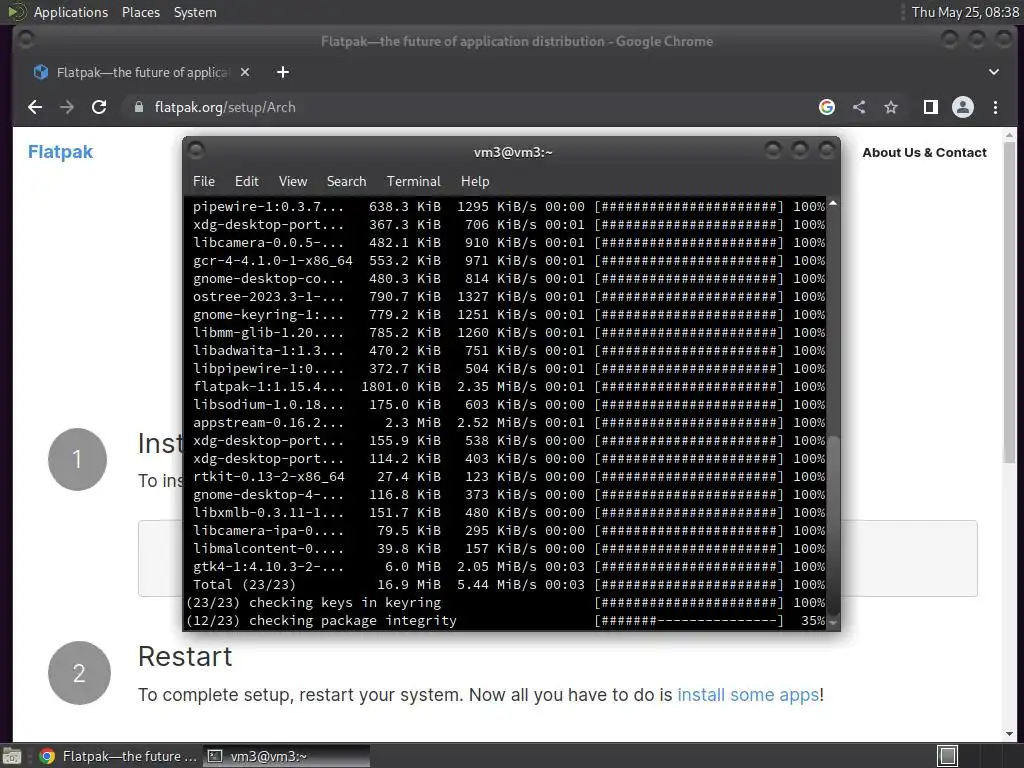The image size is (1024, 768).
Task: Click the rtkit-0.13-2-x86_64 row
Action: (509, 477)
